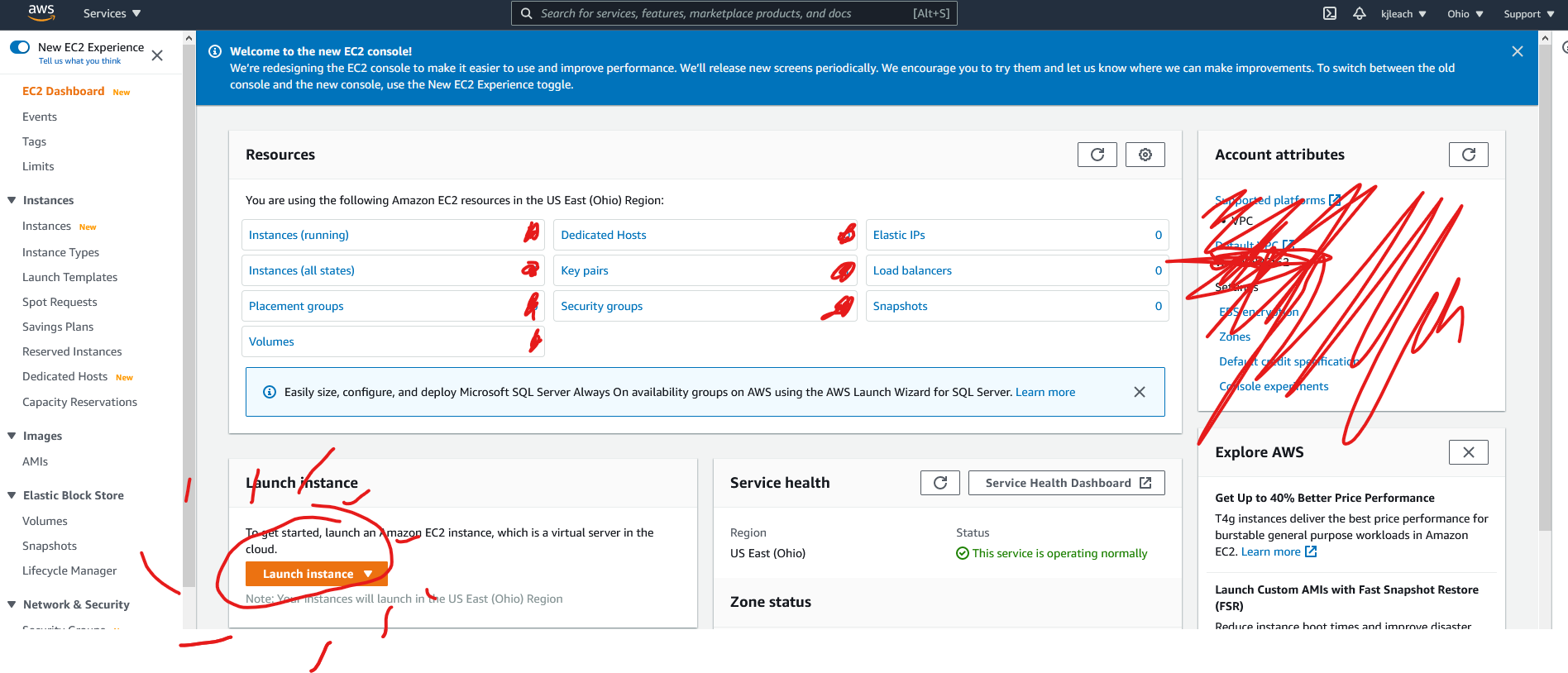Screen dimensions: 1568x673
Task: Open the Support dropdown menu
Action: (1529, 14)
